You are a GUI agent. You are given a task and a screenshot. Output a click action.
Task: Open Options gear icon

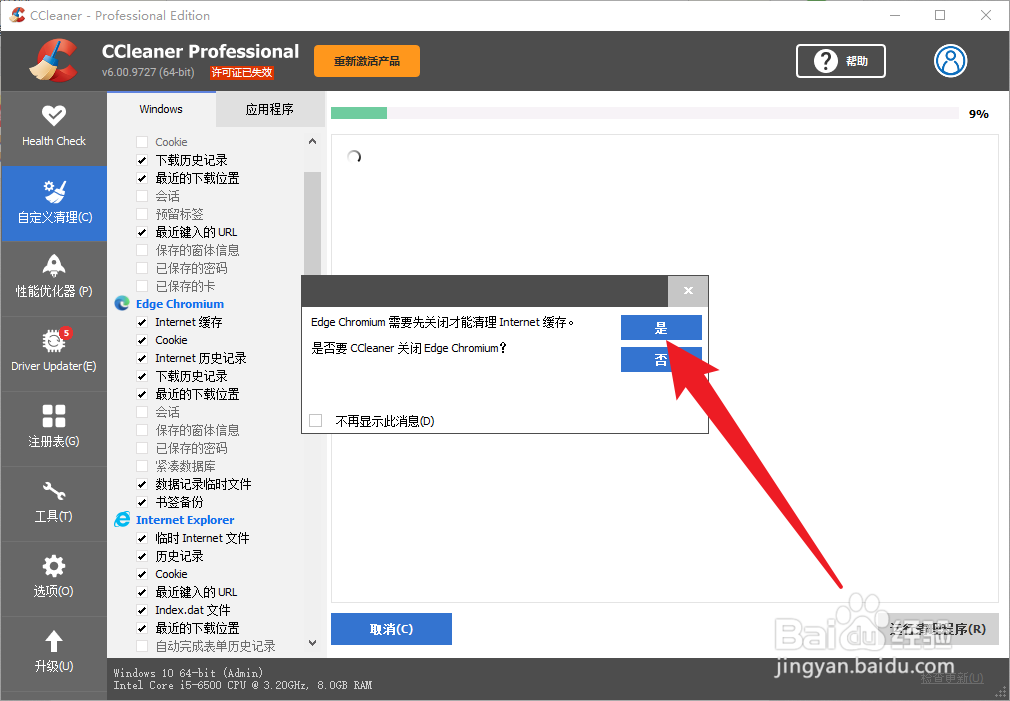coord(53,566)
